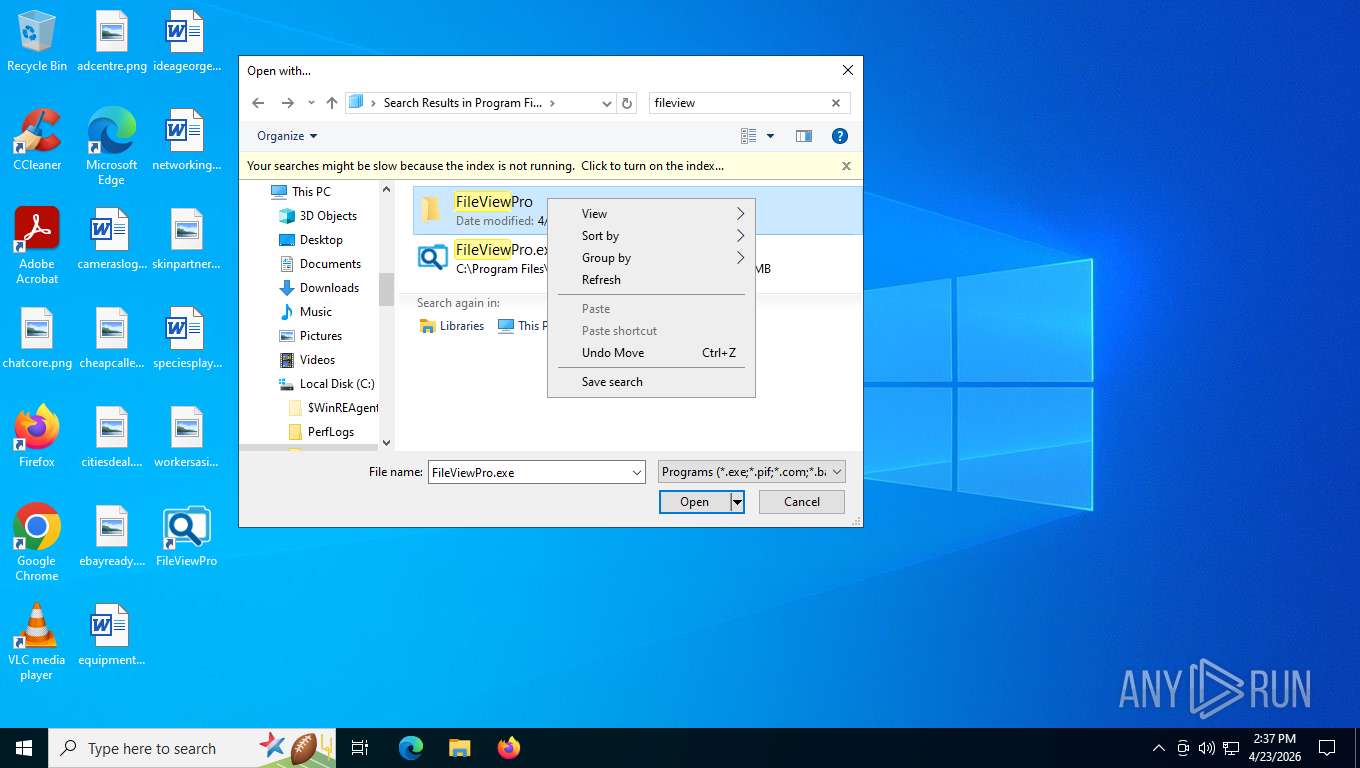The width and height of the screenshot is (1360, 768).
Task: Expand recent locations dropdown arrow
Action: pos(311,103)
